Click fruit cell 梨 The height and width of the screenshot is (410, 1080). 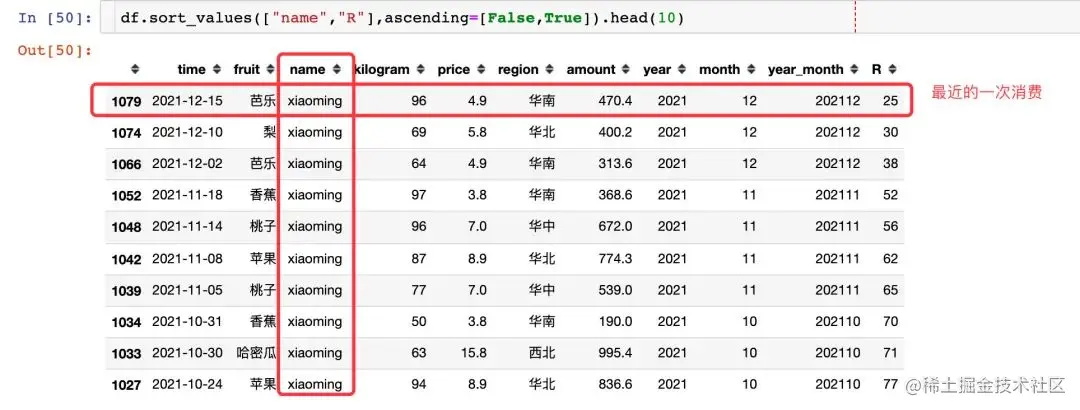point(270,132)
